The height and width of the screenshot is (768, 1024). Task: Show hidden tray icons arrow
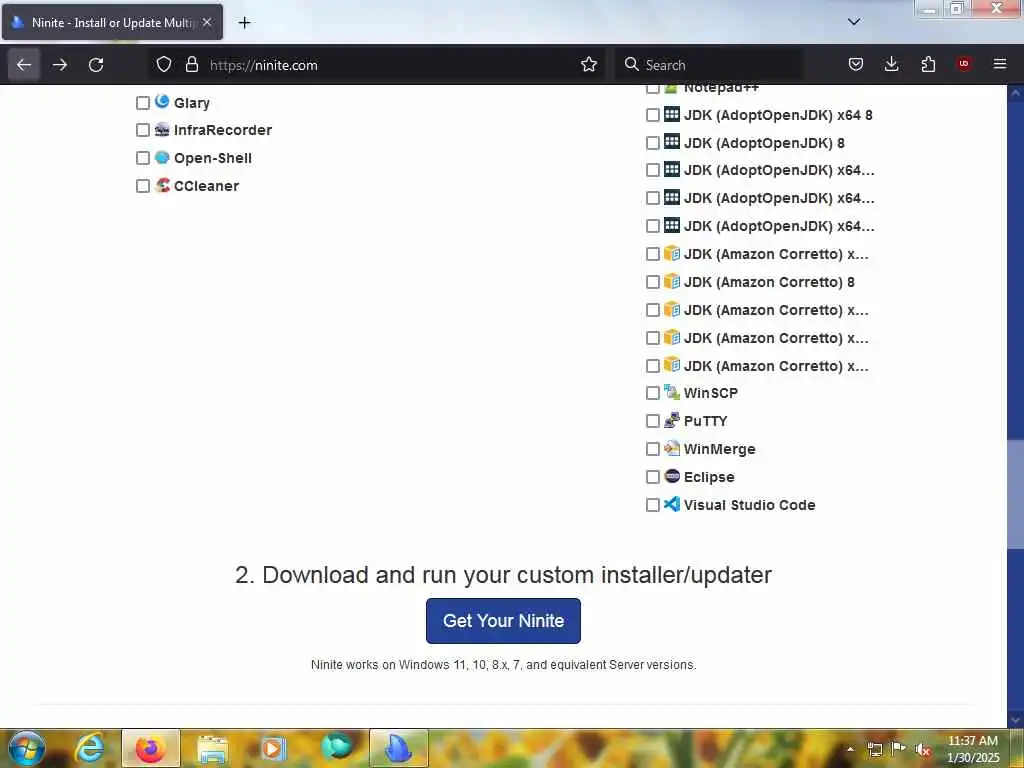[x=850, y=749]
